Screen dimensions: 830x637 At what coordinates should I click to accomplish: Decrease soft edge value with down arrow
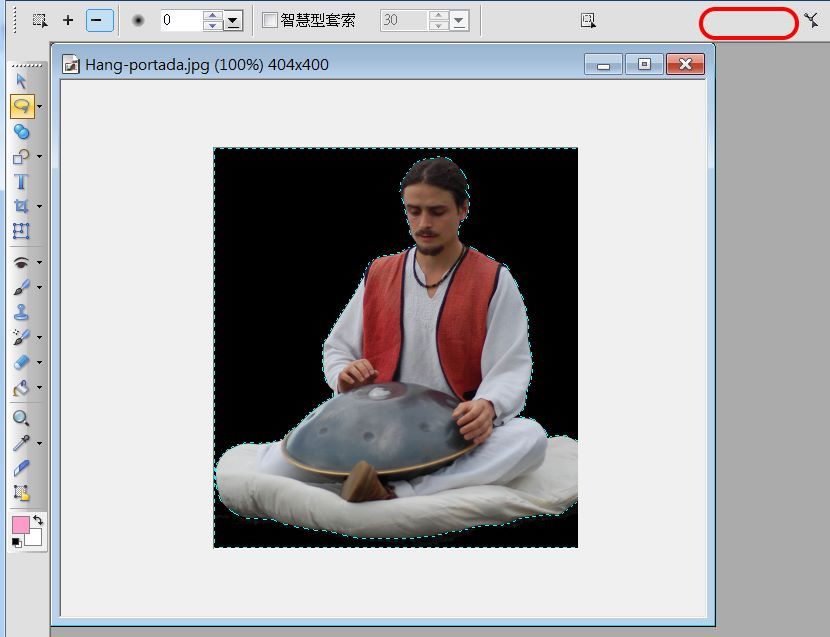[x=213, y=26]
